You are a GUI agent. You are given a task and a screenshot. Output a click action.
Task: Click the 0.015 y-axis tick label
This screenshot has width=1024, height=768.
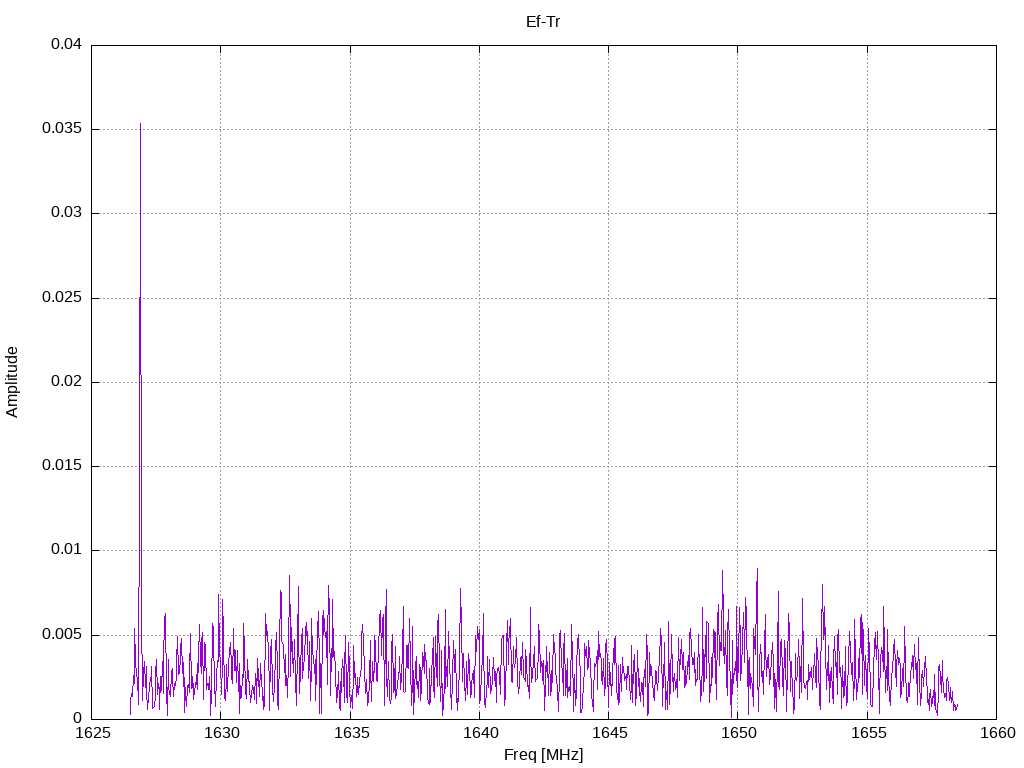pyautogui.click(x=62, y=466)
